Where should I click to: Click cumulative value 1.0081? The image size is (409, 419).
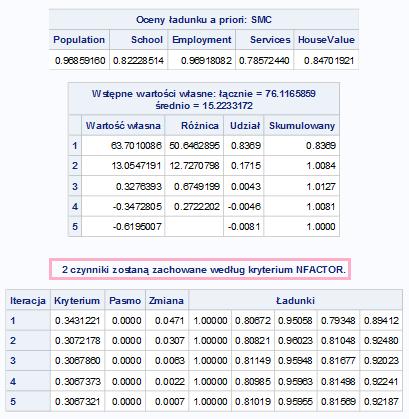(321, 206)
